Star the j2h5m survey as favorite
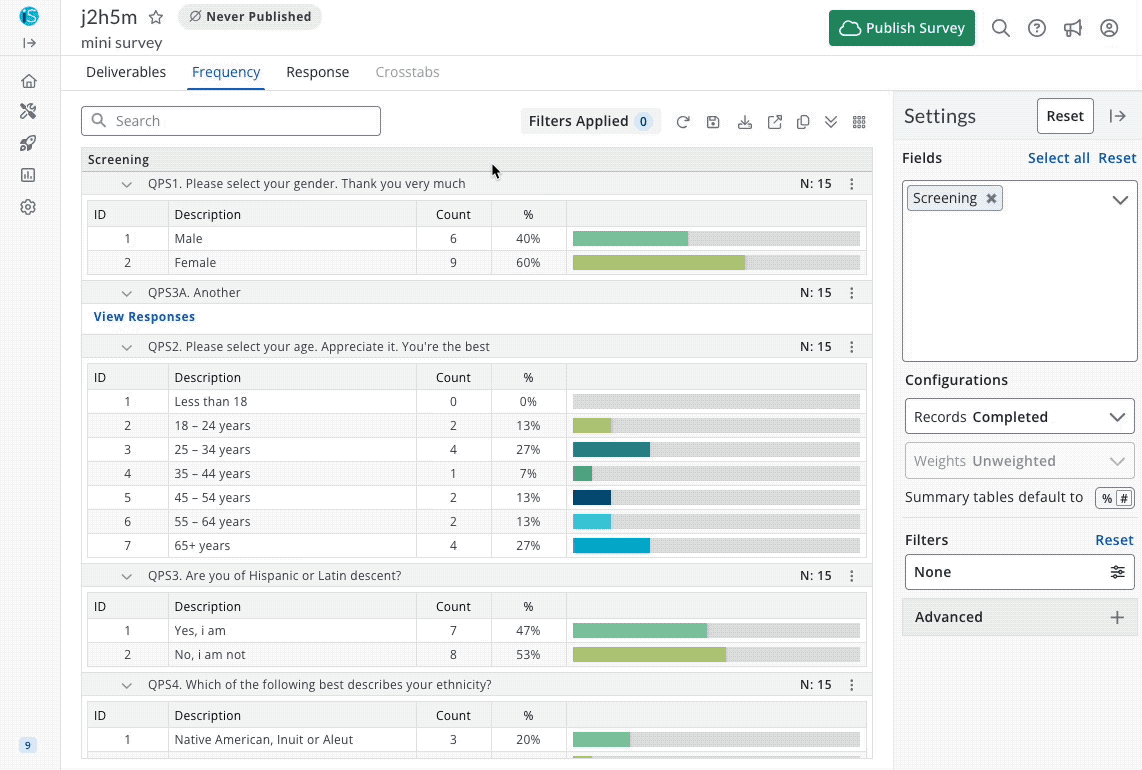 point(156,17)
